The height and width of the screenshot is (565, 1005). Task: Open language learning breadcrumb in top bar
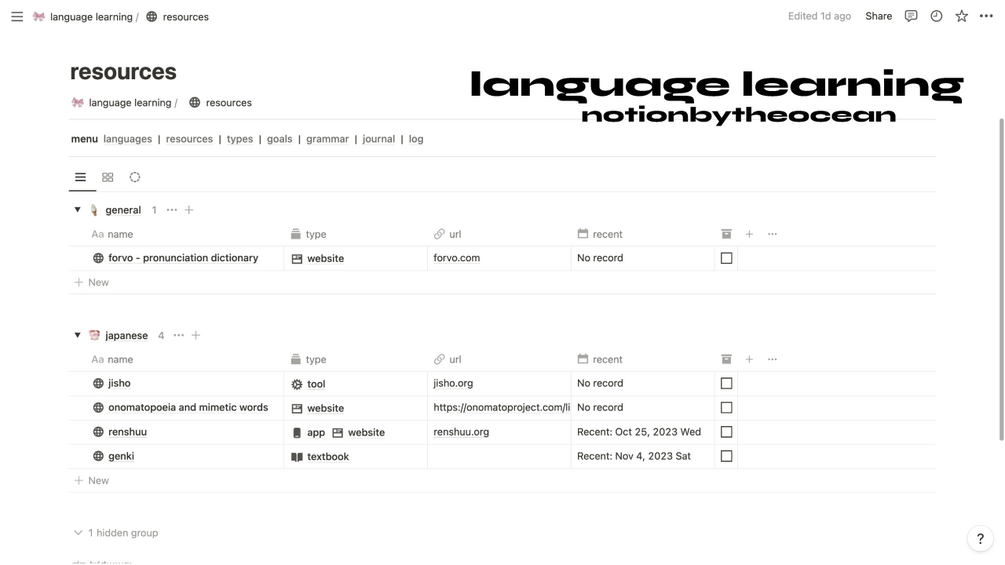[83, 17]
